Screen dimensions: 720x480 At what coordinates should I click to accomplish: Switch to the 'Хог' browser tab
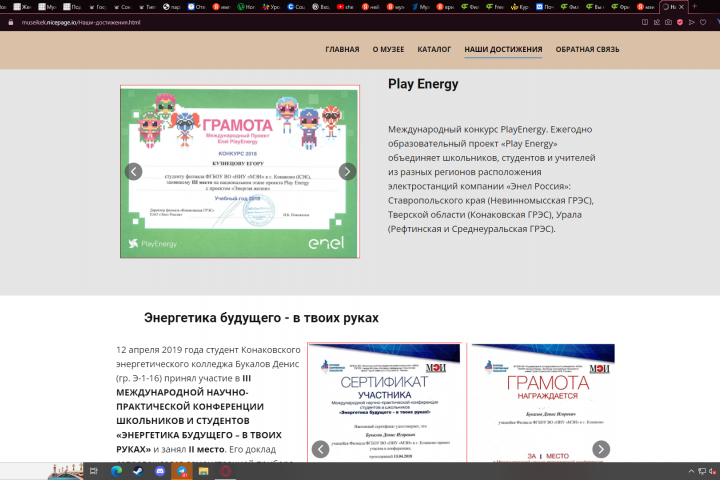point(246,7)
